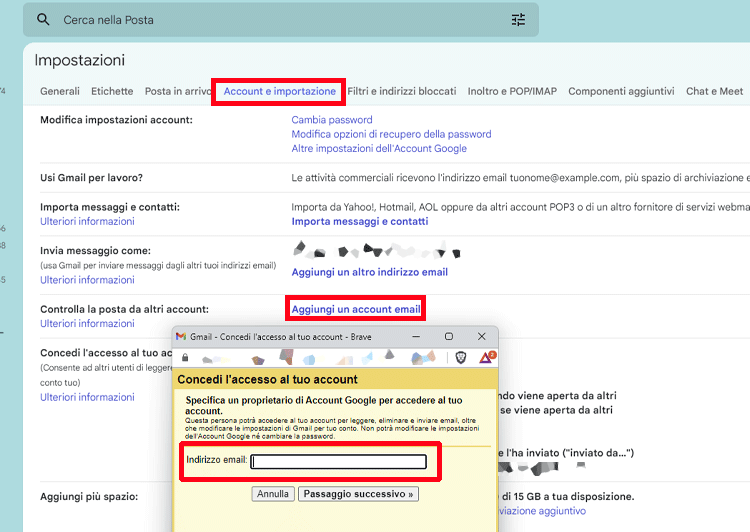Image resolution: width=750 pixels, height=532 pixels.
Task: Click Usi Gmail per lavoro? label
Action: click(91, 177)
